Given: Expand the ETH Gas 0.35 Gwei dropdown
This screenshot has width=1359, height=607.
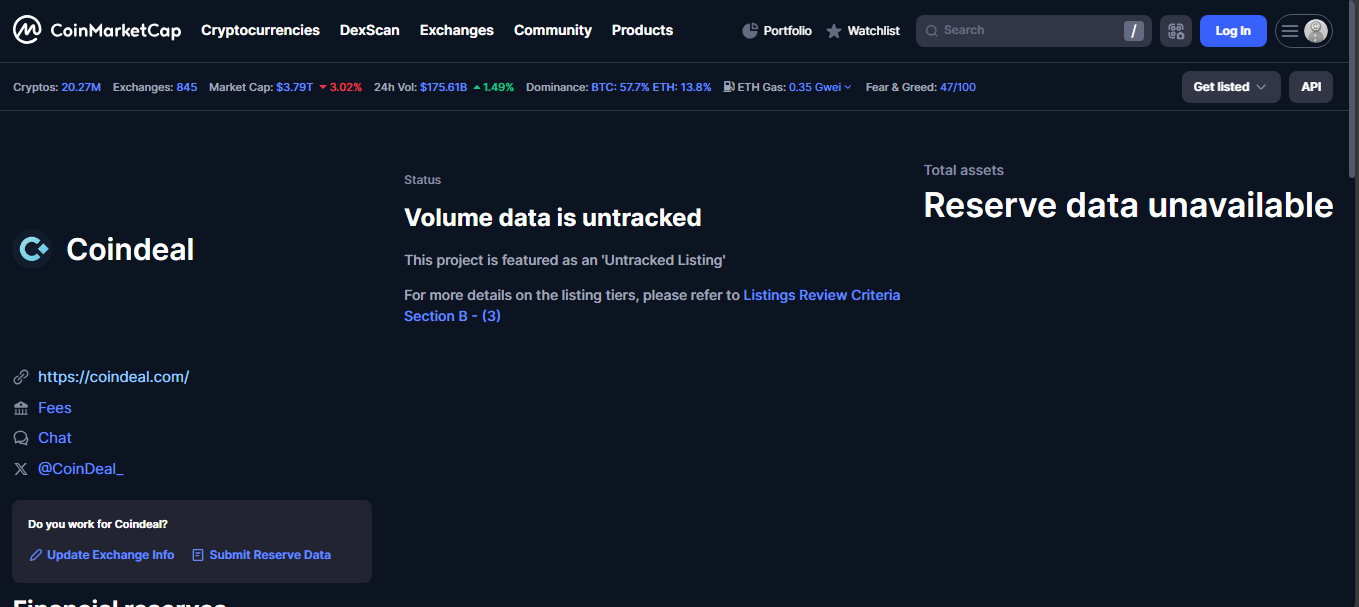Looking at the screenshot, I should tap(820, 87).
